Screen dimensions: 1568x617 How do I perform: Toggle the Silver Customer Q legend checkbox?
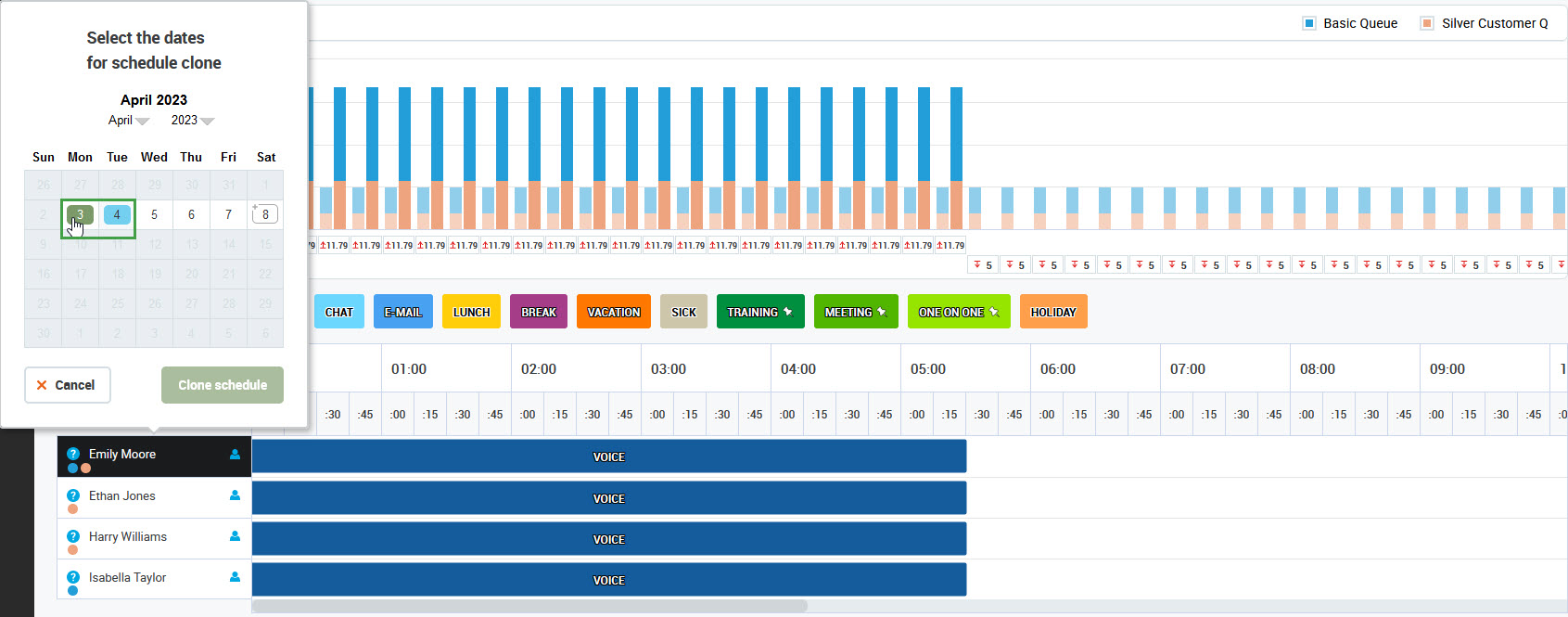coord(1427,23)
